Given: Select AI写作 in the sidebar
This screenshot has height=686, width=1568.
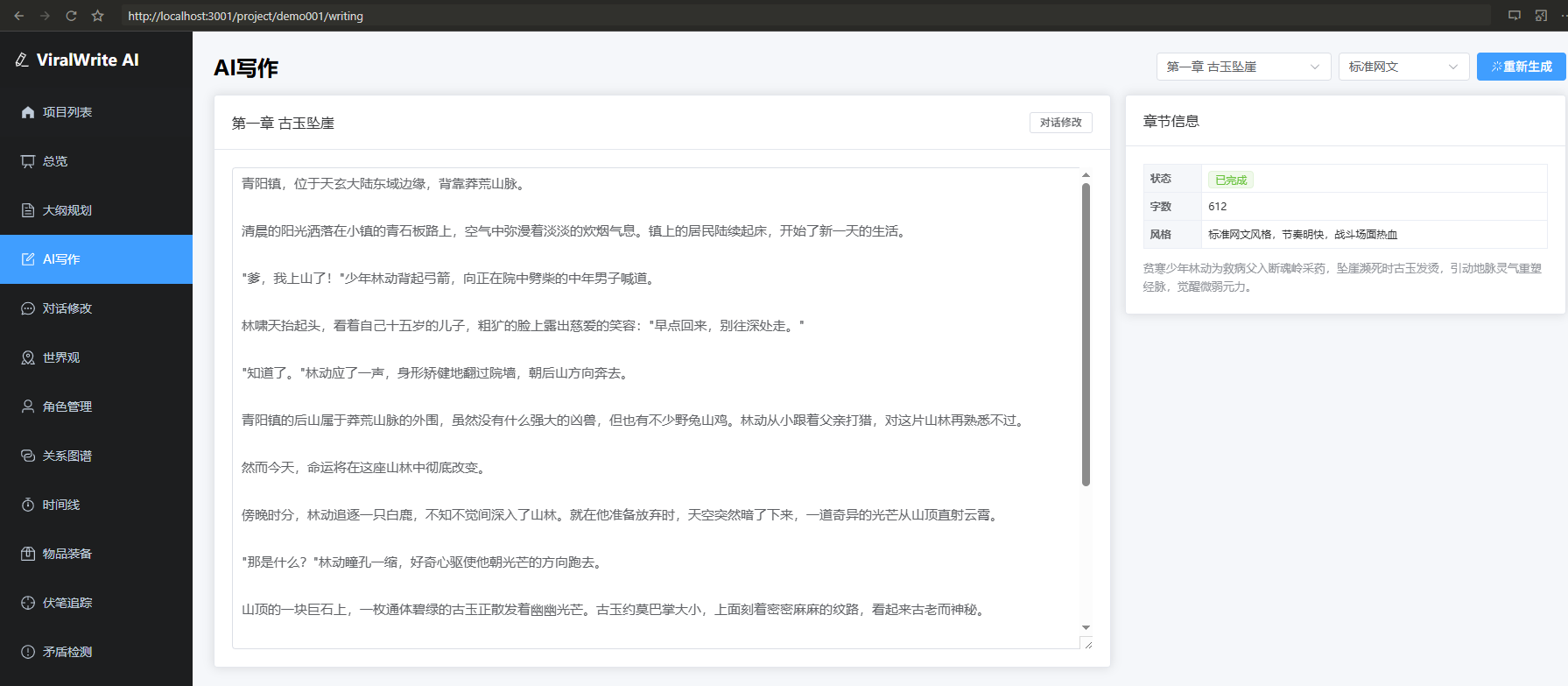Looking at the screenshot, I should coord(96,259).
